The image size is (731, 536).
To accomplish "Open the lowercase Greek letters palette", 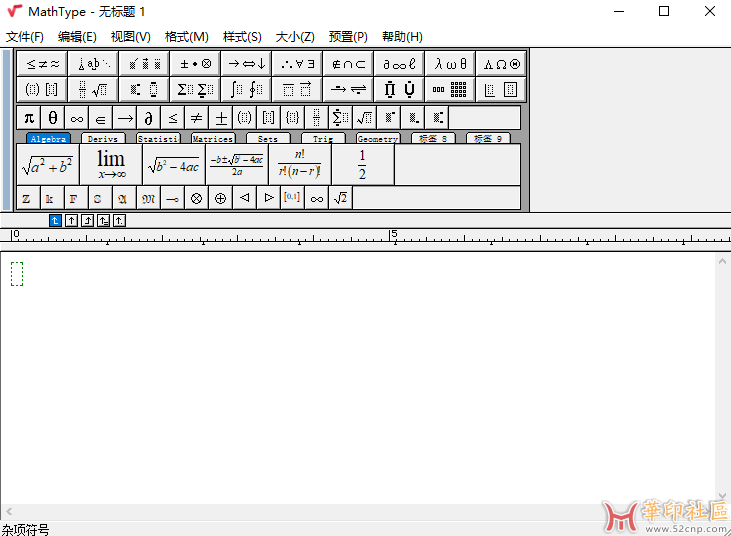I will point(450,64).
